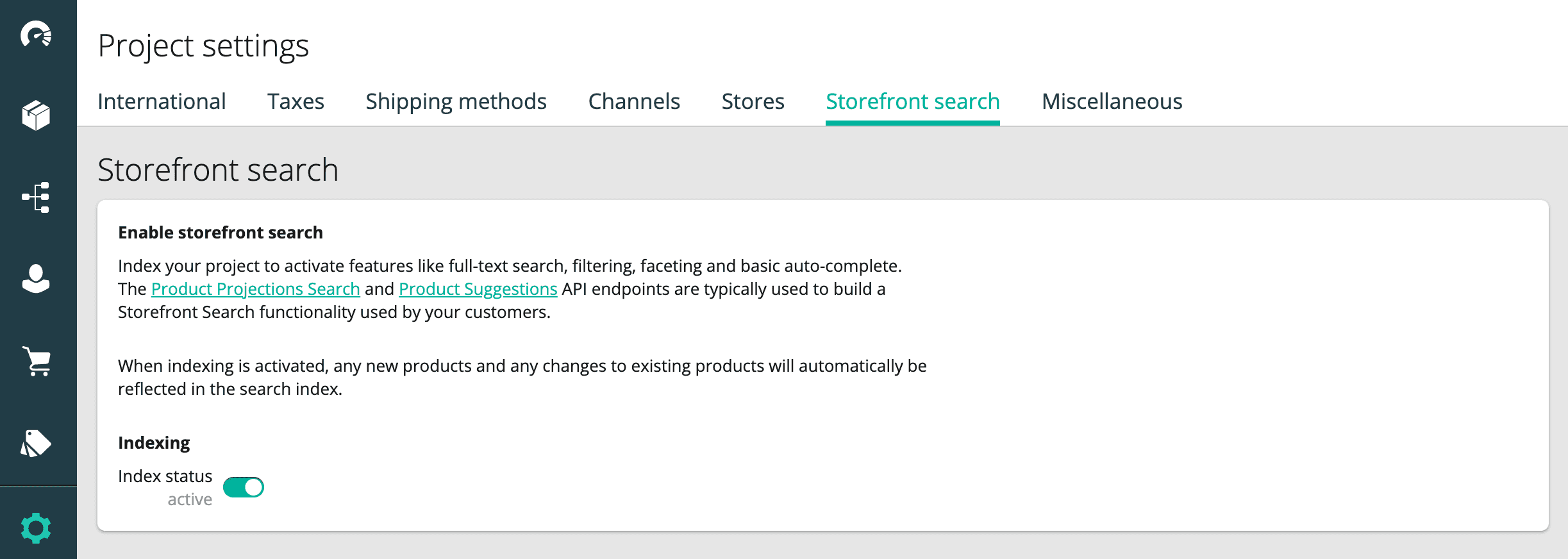This screenshot has width=1568, height=559.
Task: Open the Shipping methods tab
Action: pyautogui.click(x=456, y=101)
